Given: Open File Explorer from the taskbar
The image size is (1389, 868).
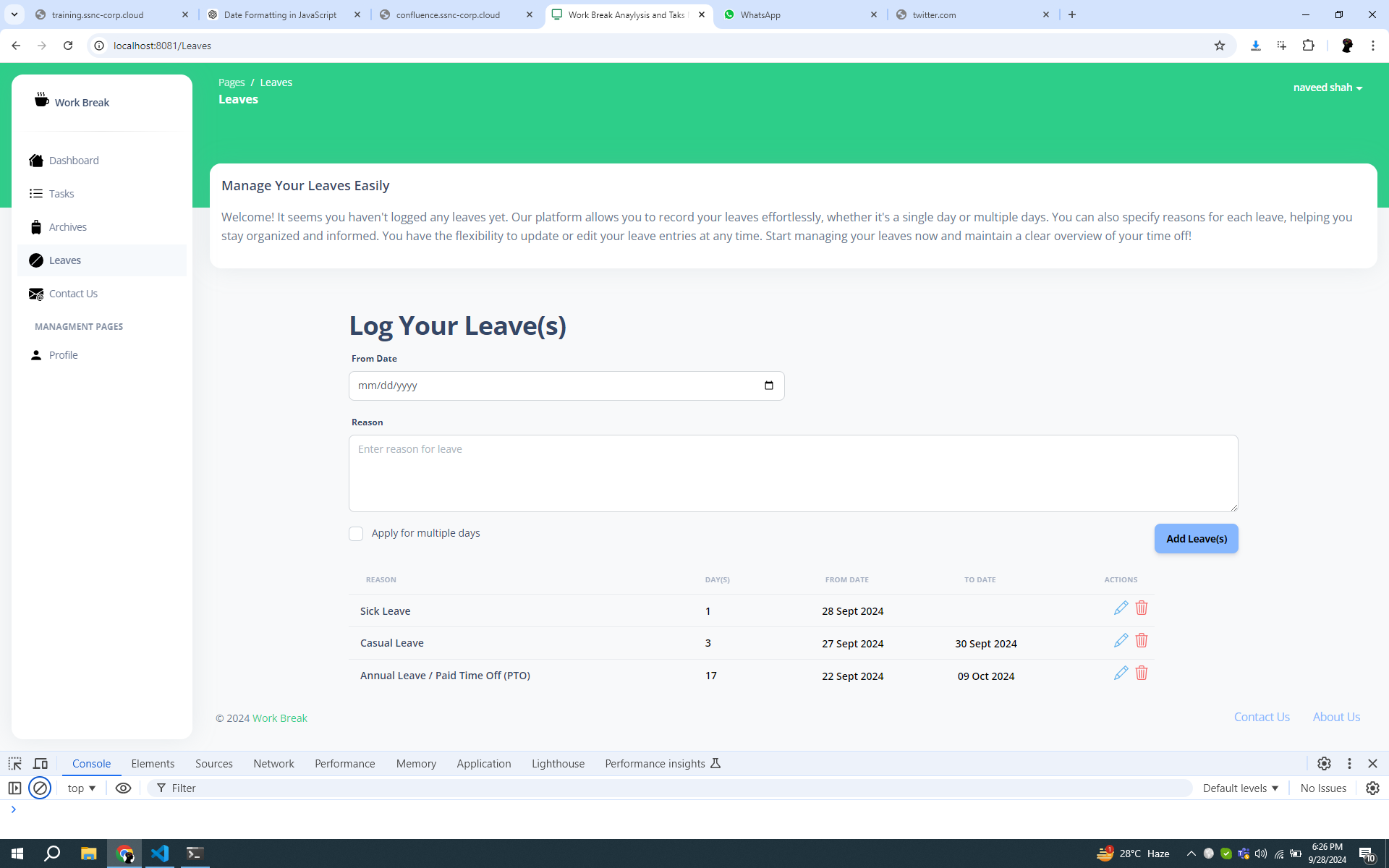Looking at the screenshot, I should click(x=88, y=854).
